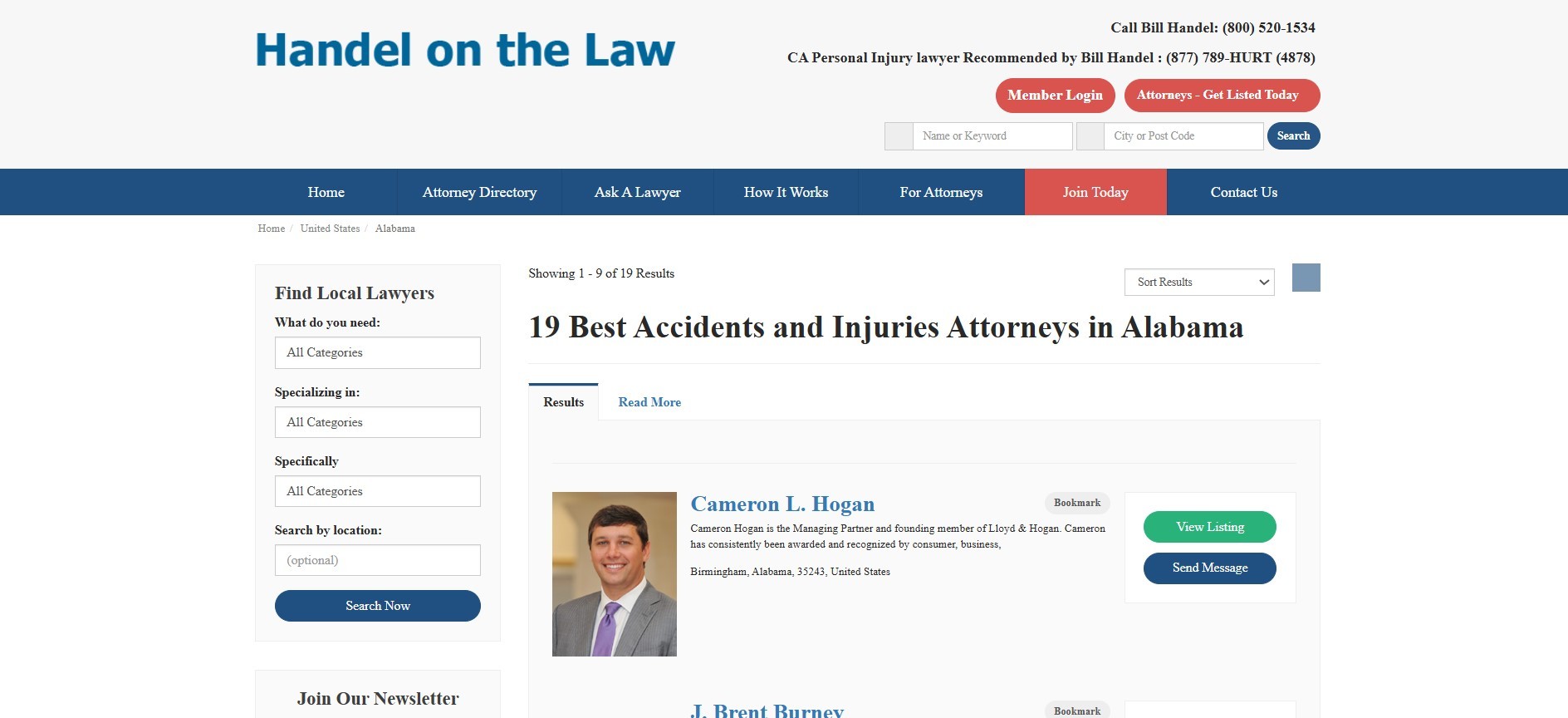The height and width of the screenshot is (718, 1568).
Task: Switch to the Results tab
Action: coord(563,402)
